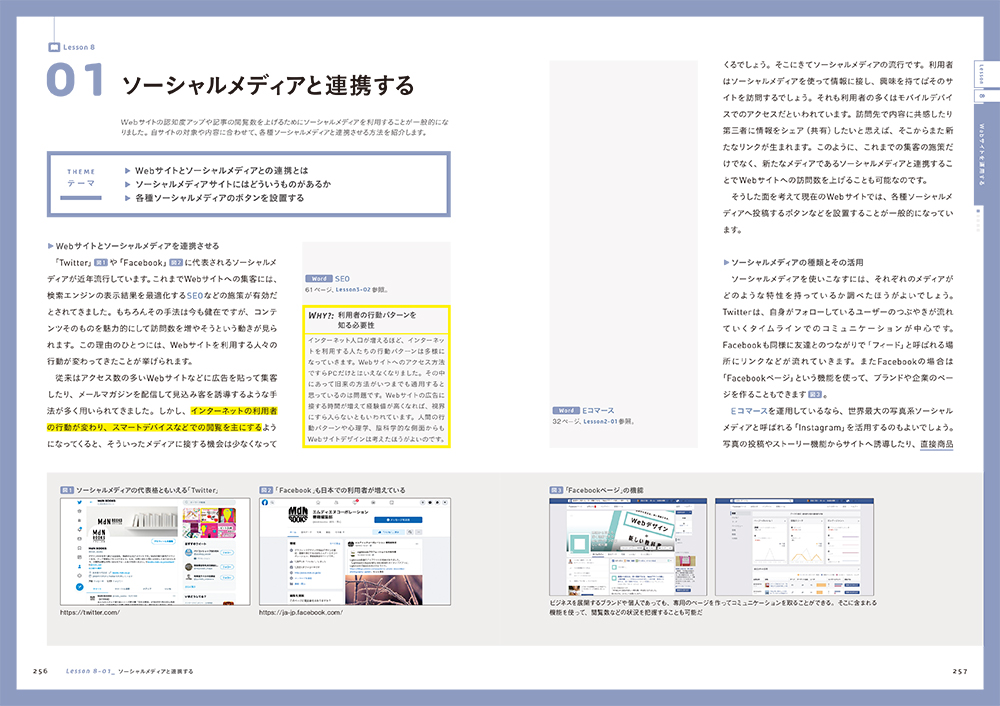Click the 図2 caption badge above the Facebook image
Viewport: 1000px width, 706px height.
[x=266, y=490]
